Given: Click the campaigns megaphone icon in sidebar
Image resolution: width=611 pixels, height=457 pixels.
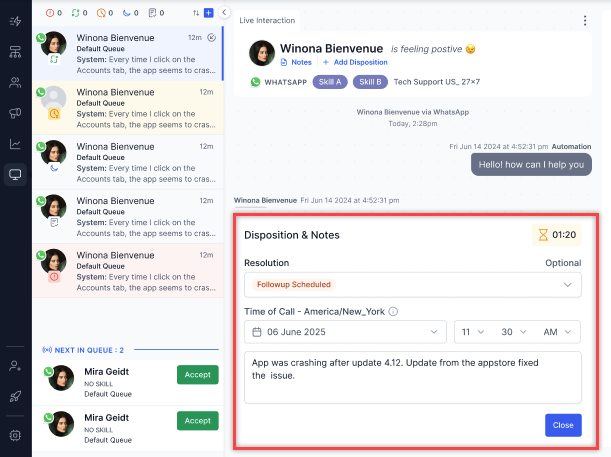Looking at the screenshot, I should pyautogui.click(x=15, y=113).
